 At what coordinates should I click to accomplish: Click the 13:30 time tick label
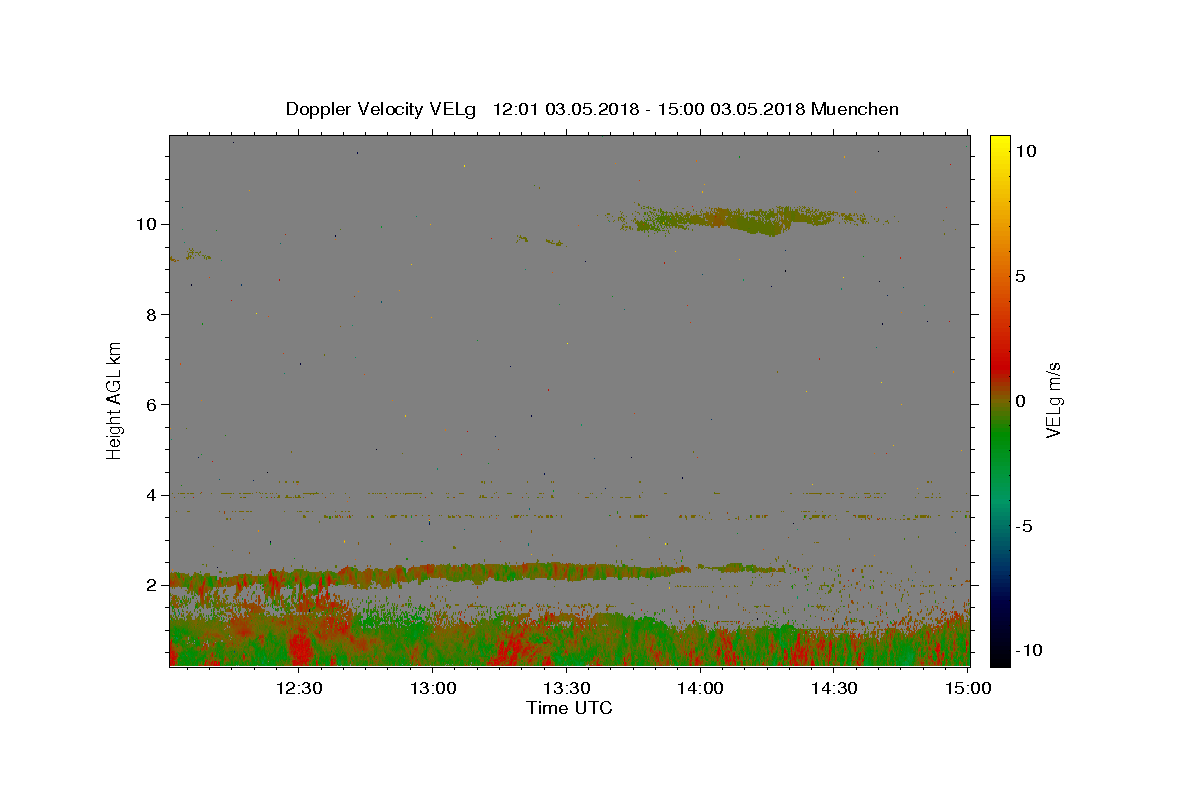[x=565, y=687]
